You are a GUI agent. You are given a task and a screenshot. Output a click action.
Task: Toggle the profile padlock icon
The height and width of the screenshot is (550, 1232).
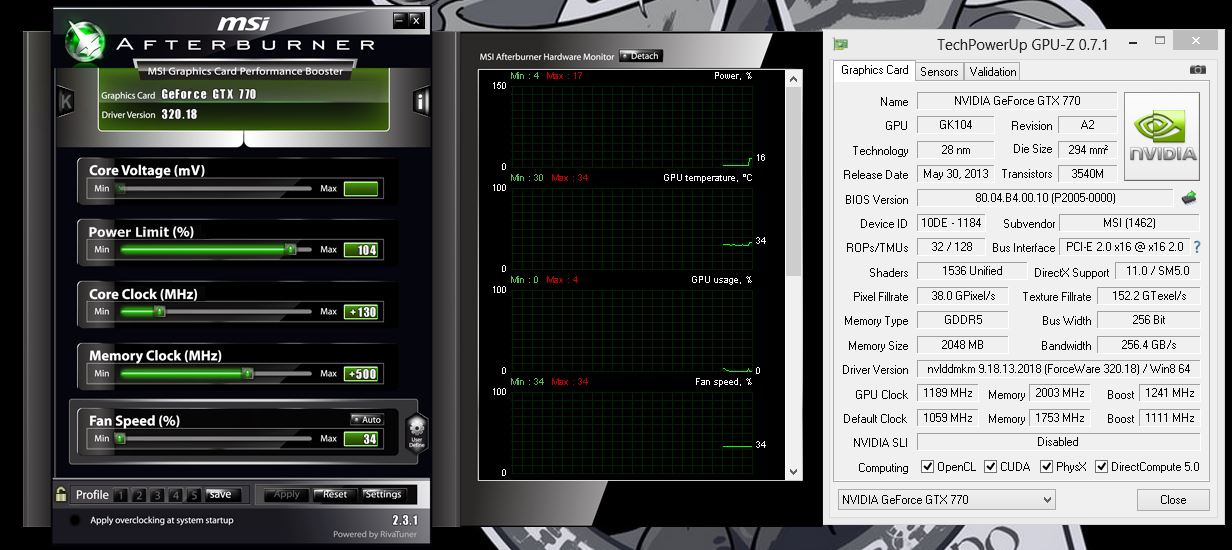click(62, 494)
